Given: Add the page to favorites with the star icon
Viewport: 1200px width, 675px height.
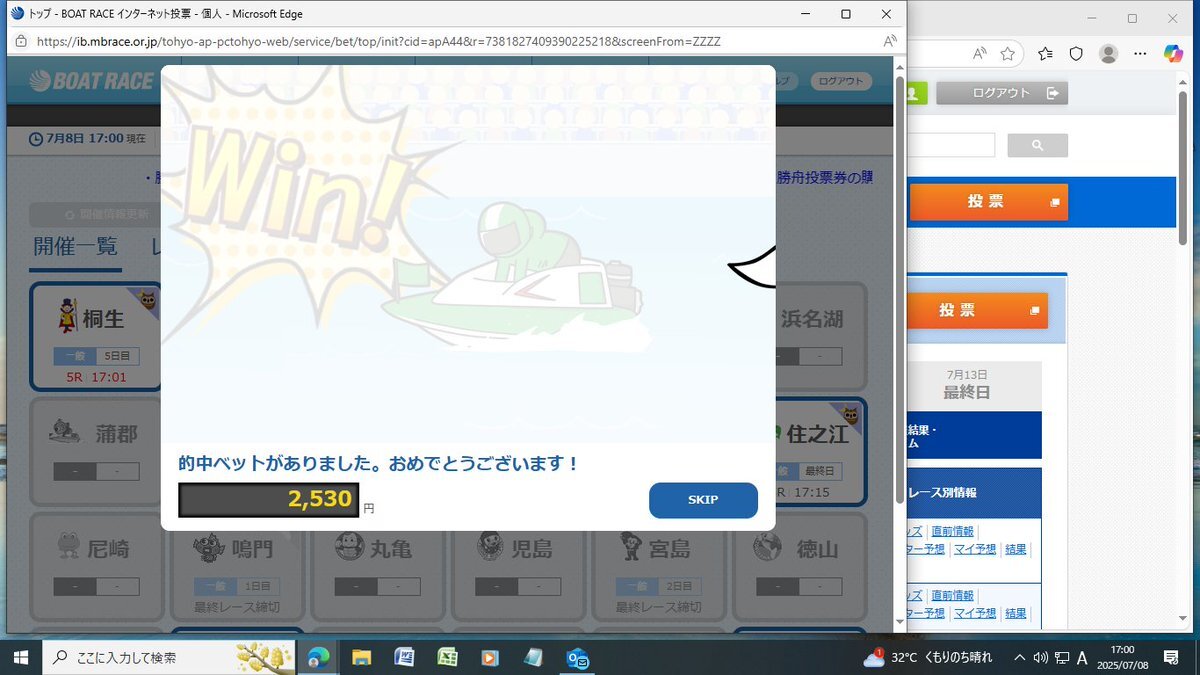Looking at the screenshot, I should pos(1008,53).
